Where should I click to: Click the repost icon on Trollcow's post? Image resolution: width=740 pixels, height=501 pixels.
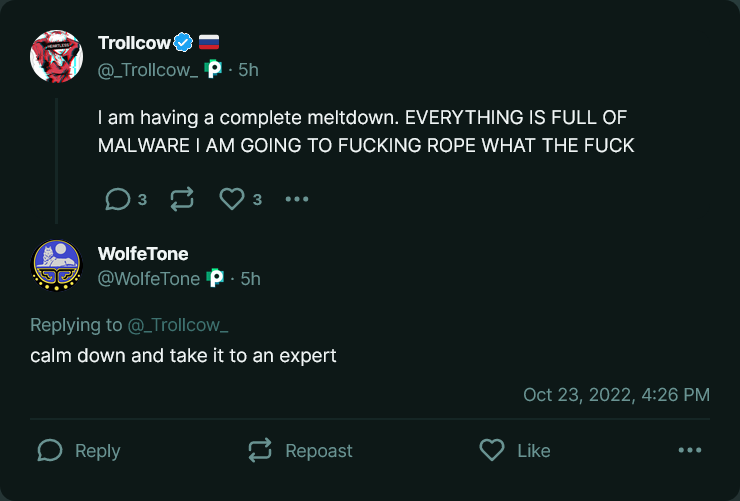pyautogui.click(x=182, y=199)
